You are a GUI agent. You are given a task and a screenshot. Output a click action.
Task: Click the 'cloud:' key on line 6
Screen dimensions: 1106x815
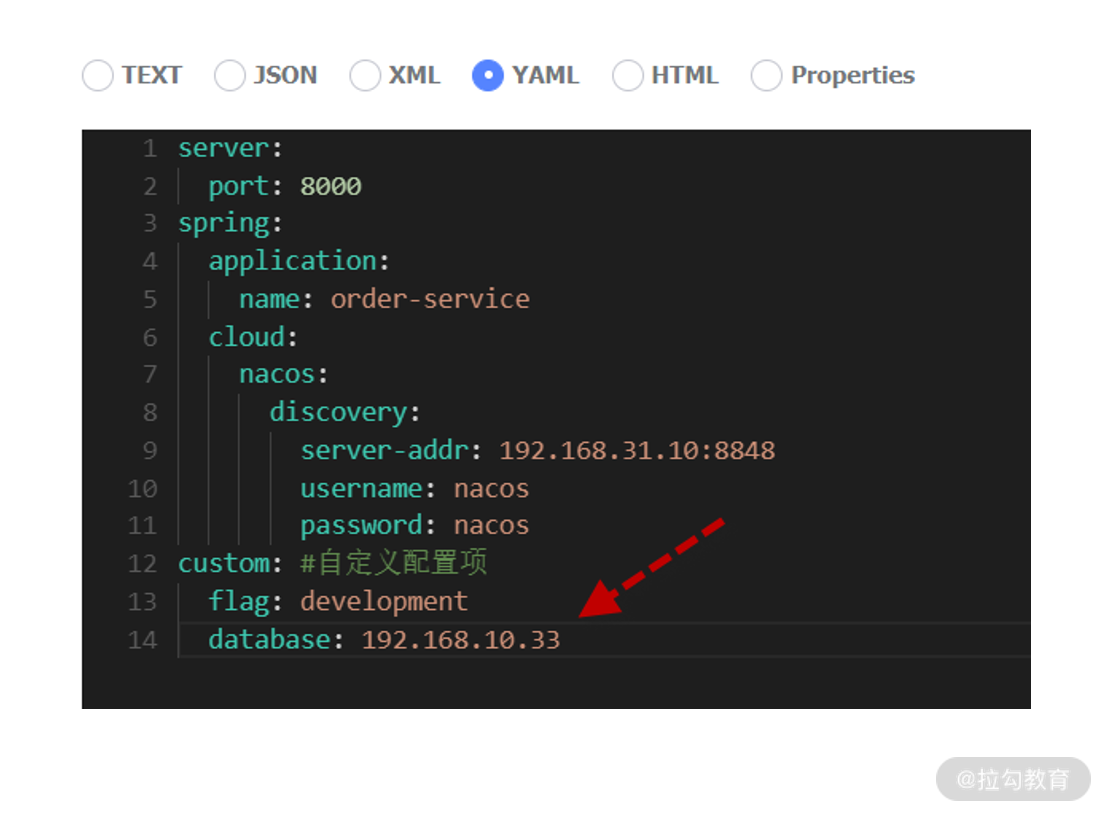point(253,337)
